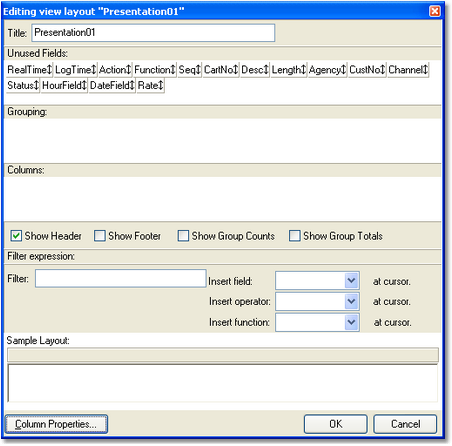The width and height of the screenshot is (452, 446).
Task: Pick the CartNo field tag
Action: point(221,70)
